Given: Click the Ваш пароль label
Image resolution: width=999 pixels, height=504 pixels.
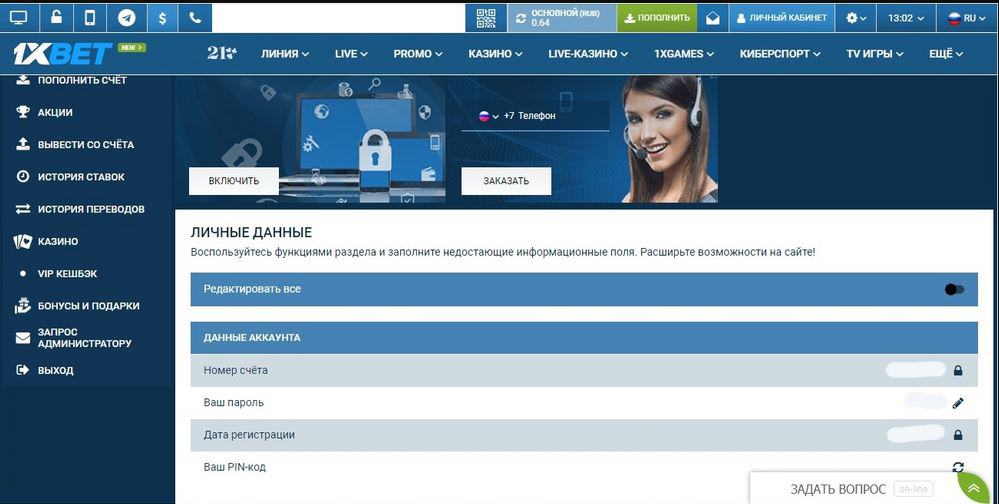Looking at the screenshot, I should [x=234, y=403].
